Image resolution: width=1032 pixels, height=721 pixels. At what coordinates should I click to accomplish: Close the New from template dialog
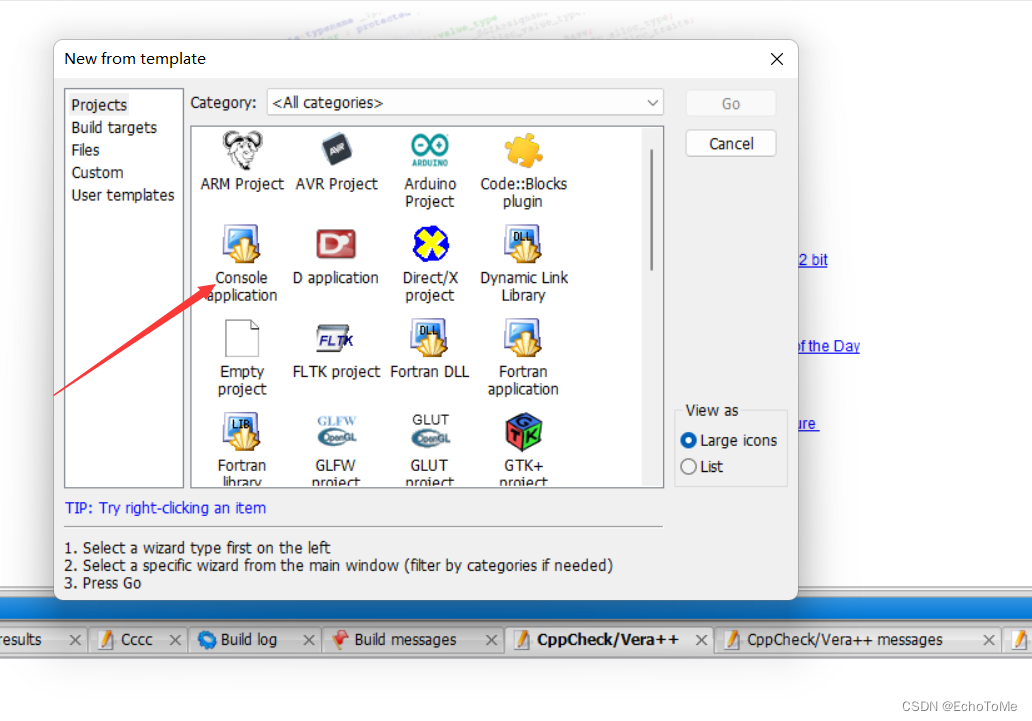[777, 59]
